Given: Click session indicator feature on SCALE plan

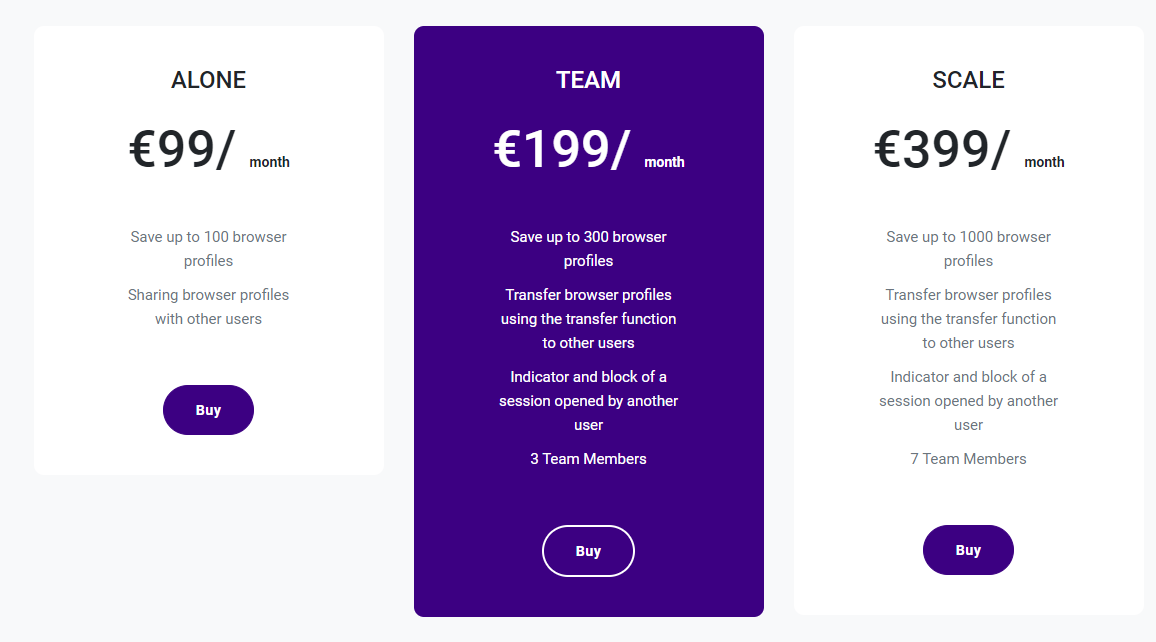Looking at the screenshot, I should [x=968, y=400].
